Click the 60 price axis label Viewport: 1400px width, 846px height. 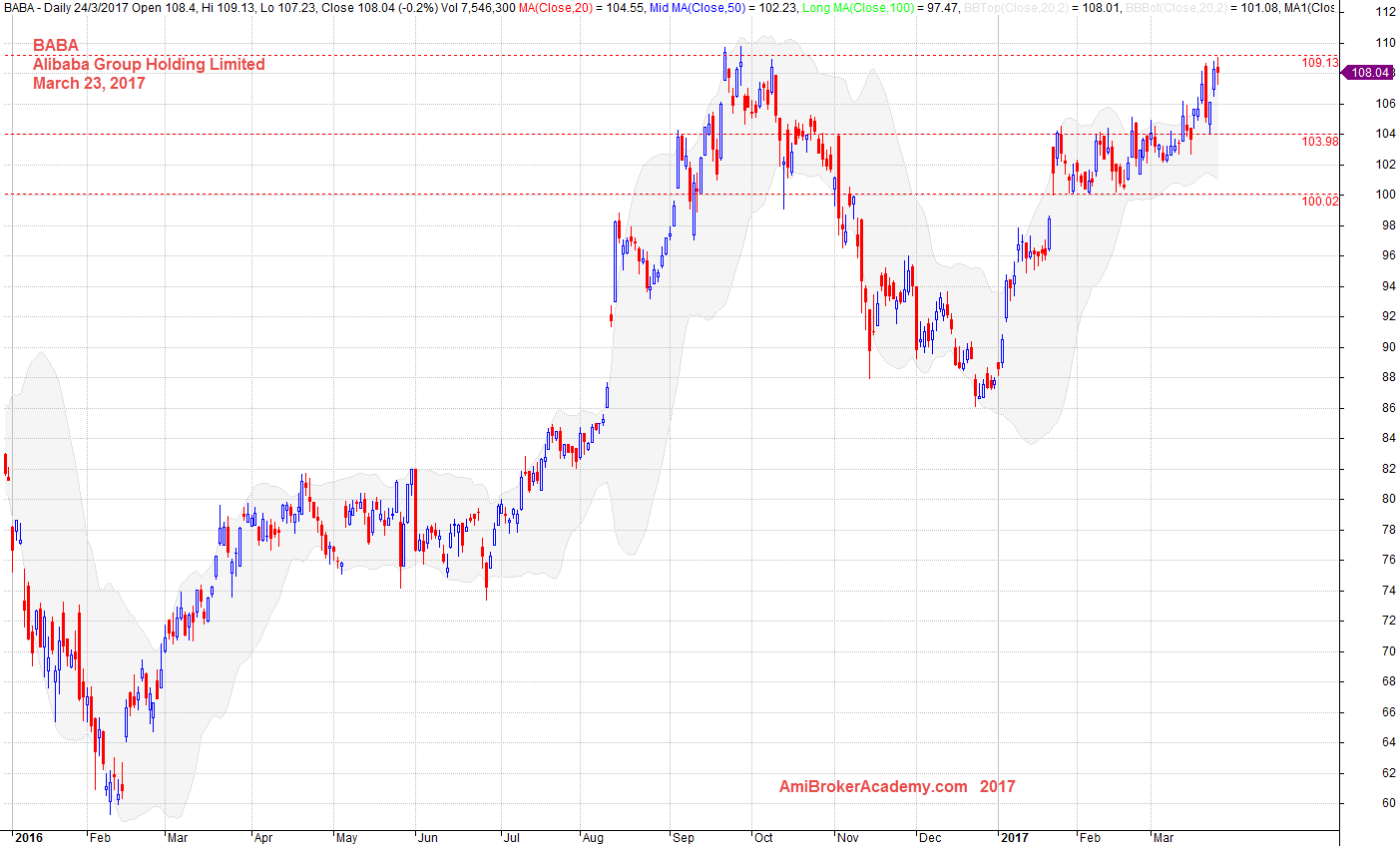[x=1389, y=804]
